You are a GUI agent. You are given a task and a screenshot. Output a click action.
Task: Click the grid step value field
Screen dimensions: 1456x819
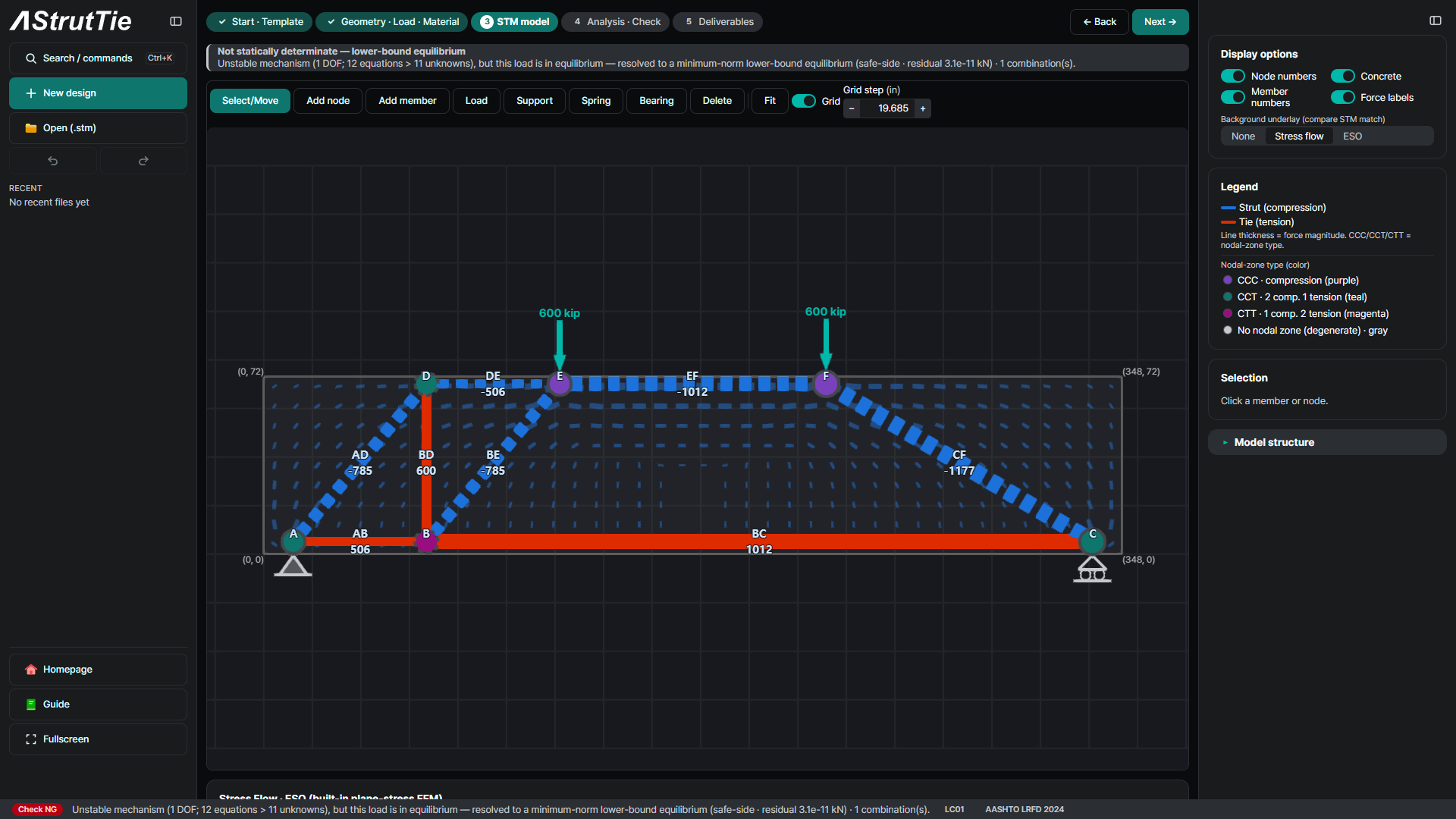click(x=887, y=108)
